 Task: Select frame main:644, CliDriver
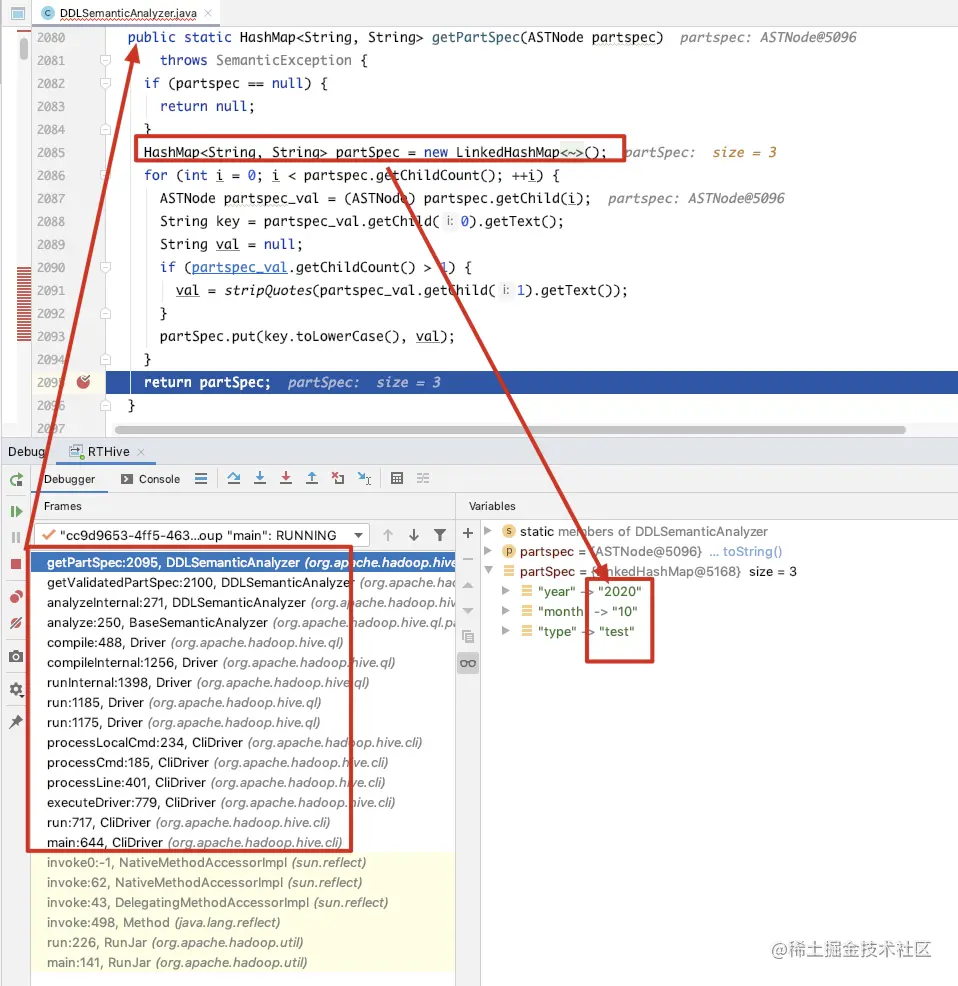(243, 843)
